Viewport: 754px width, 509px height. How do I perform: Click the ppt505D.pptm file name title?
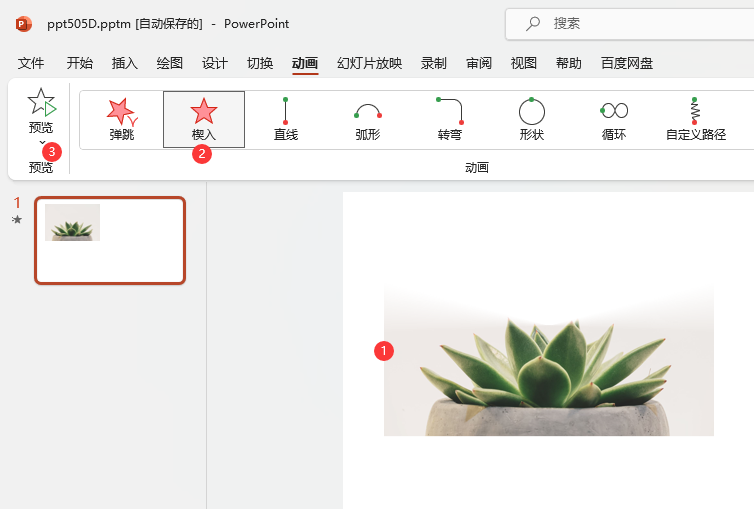(88, 24)
